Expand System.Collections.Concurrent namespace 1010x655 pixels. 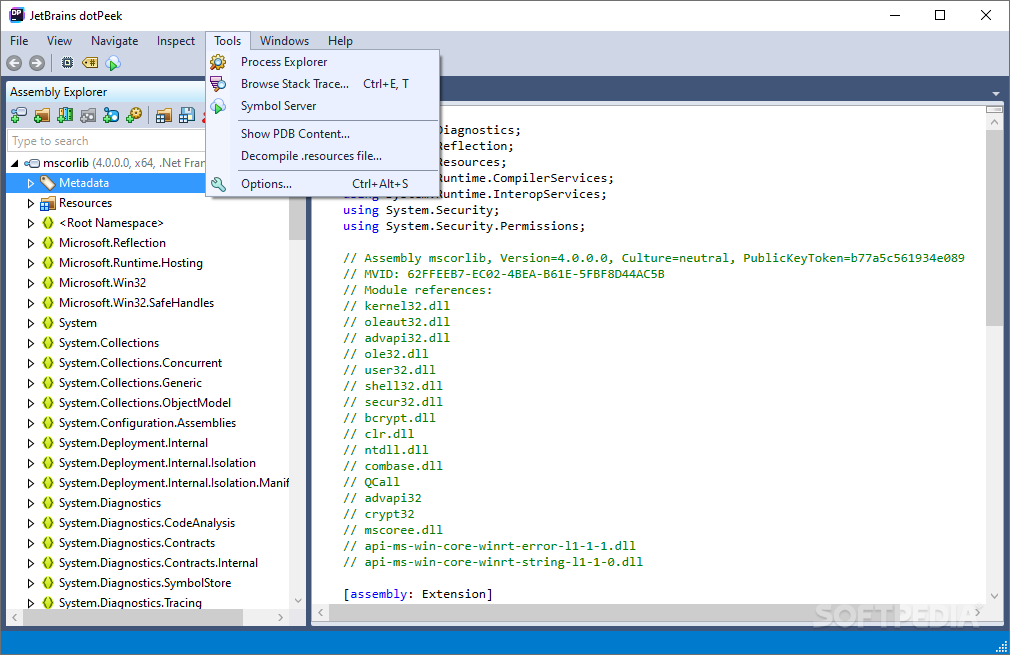pyautogui.click(x=30, y=363)
